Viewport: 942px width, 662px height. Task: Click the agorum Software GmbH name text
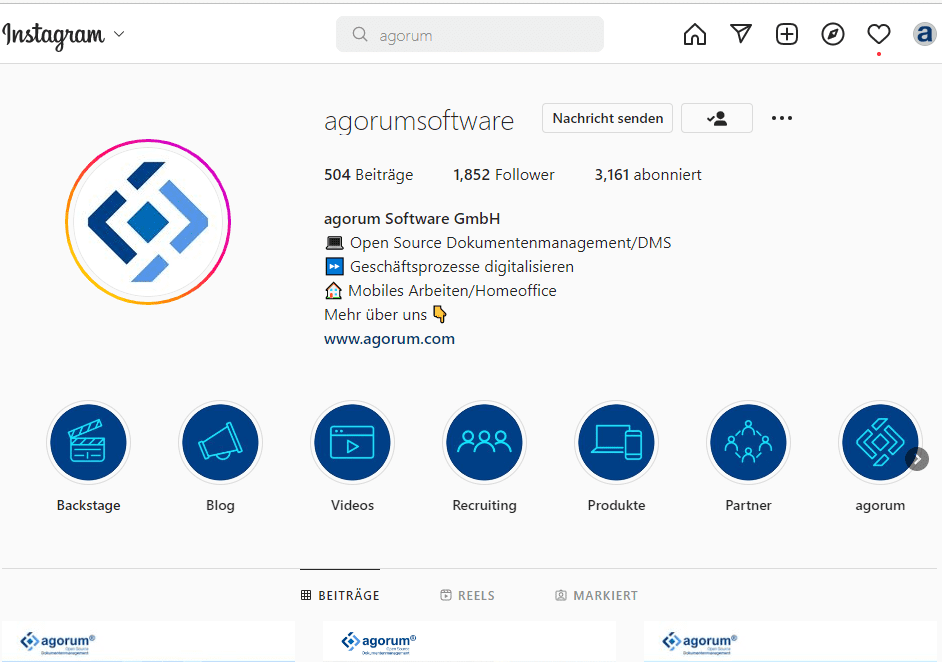click(412, 219)
